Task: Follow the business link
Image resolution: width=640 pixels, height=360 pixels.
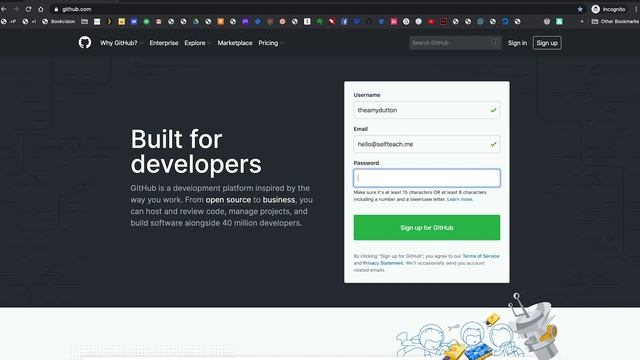Action: (x=279, y=200)
